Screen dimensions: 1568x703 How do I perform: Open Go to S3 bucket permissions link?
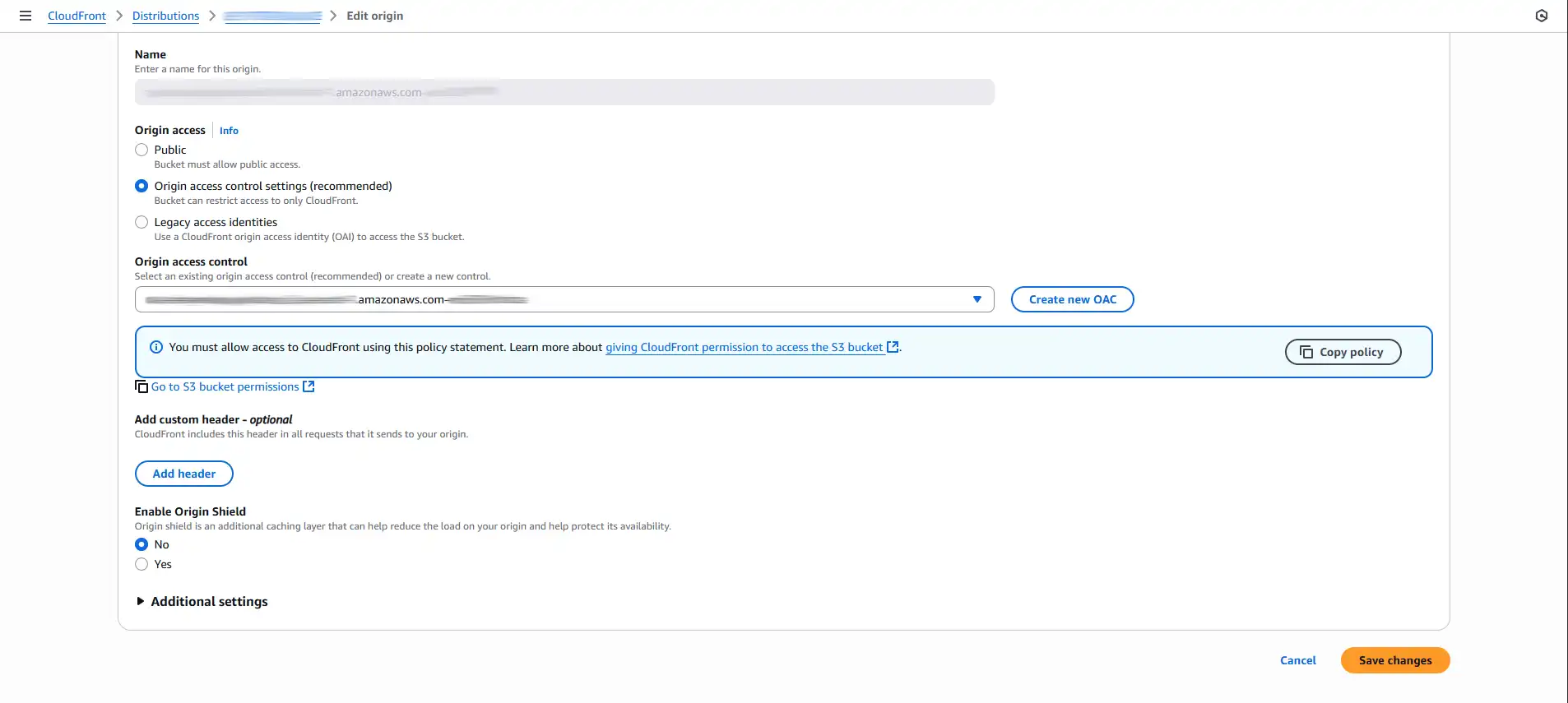pyautogui.click(x=225, y=386)
